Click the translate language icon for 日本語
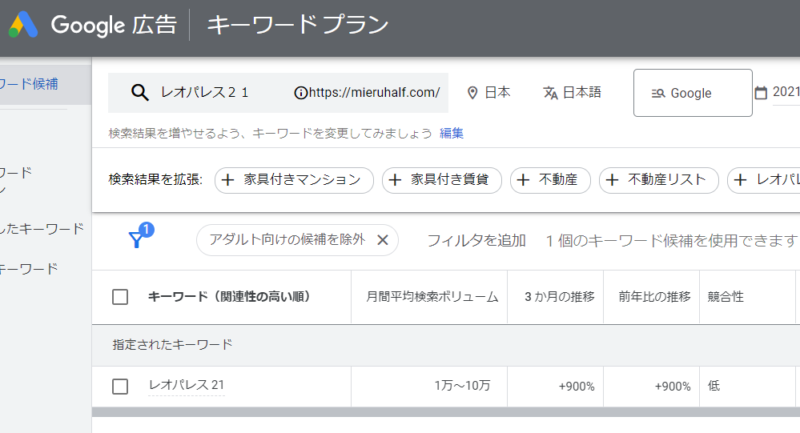The width and height of the screenshot is (800, 433). (549, 93)
